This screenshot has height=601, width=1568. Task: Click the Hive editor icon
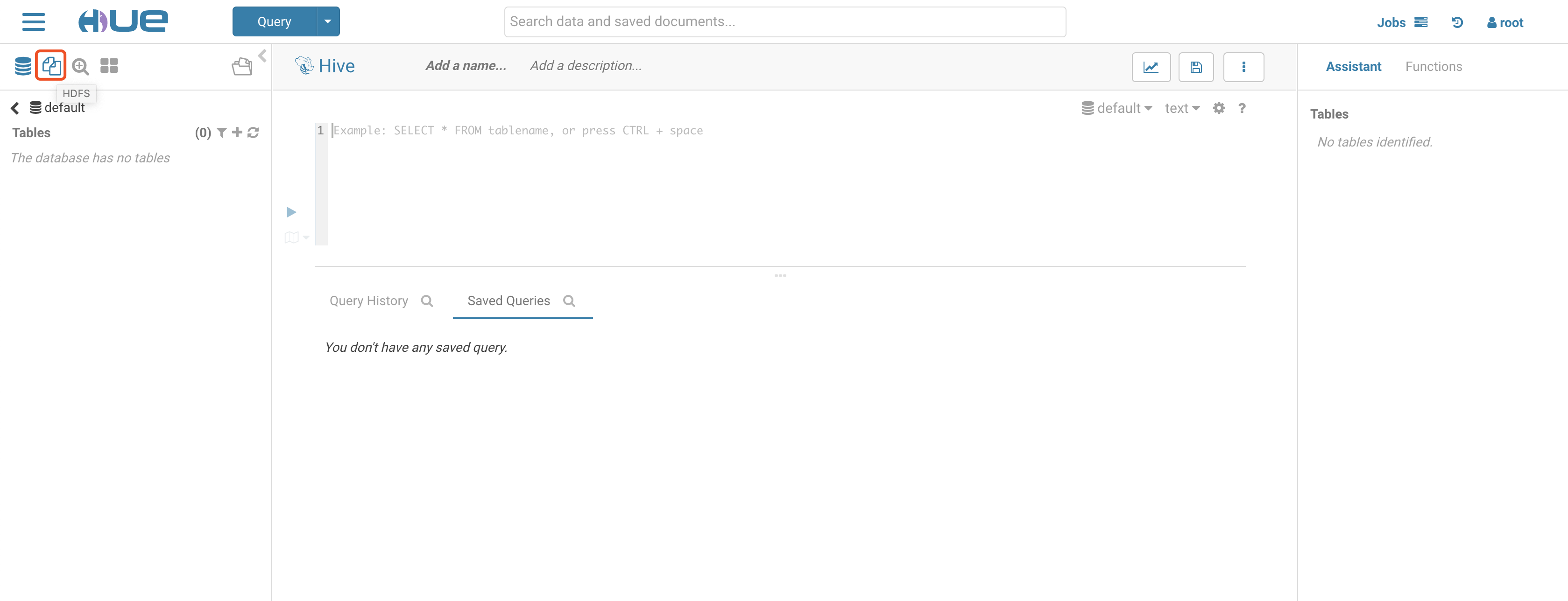(304, 65)
